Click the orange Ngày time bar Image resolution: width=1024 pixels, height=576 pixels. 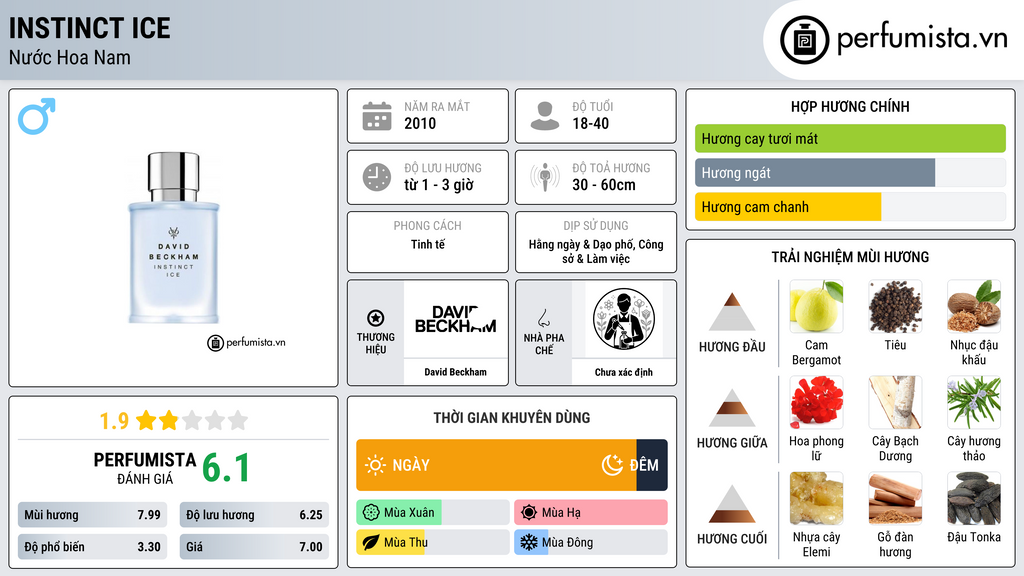[496, 465]
